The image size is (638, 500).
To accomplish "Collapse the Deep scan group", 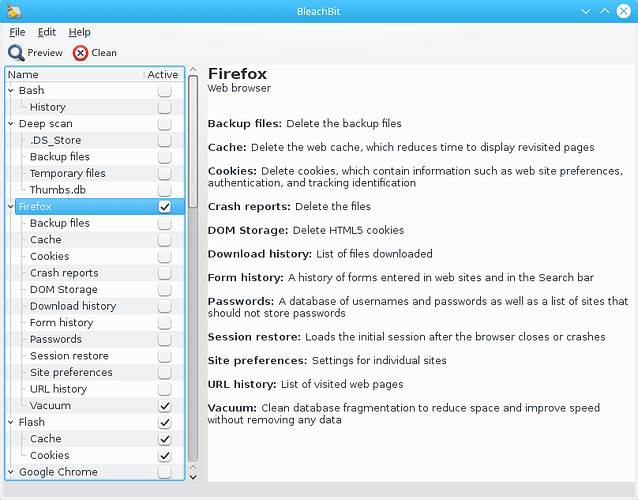I will click(x=11, y=124).
